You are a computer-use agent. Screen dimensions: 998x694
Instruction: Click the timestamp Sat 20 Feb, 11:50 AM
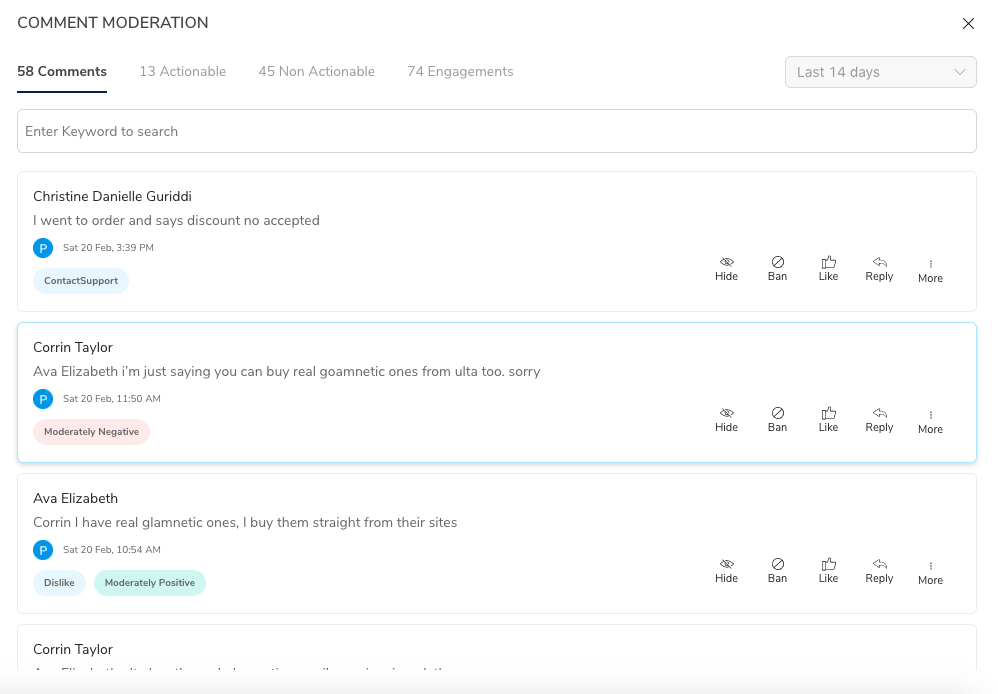(111, 399)
